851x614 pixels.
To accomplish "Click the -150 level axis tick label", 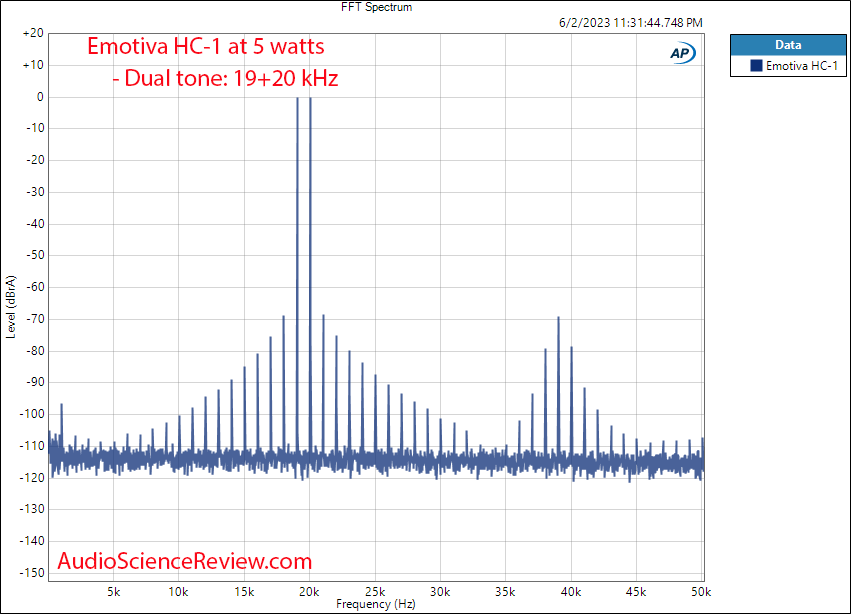I will coord(32,573).
